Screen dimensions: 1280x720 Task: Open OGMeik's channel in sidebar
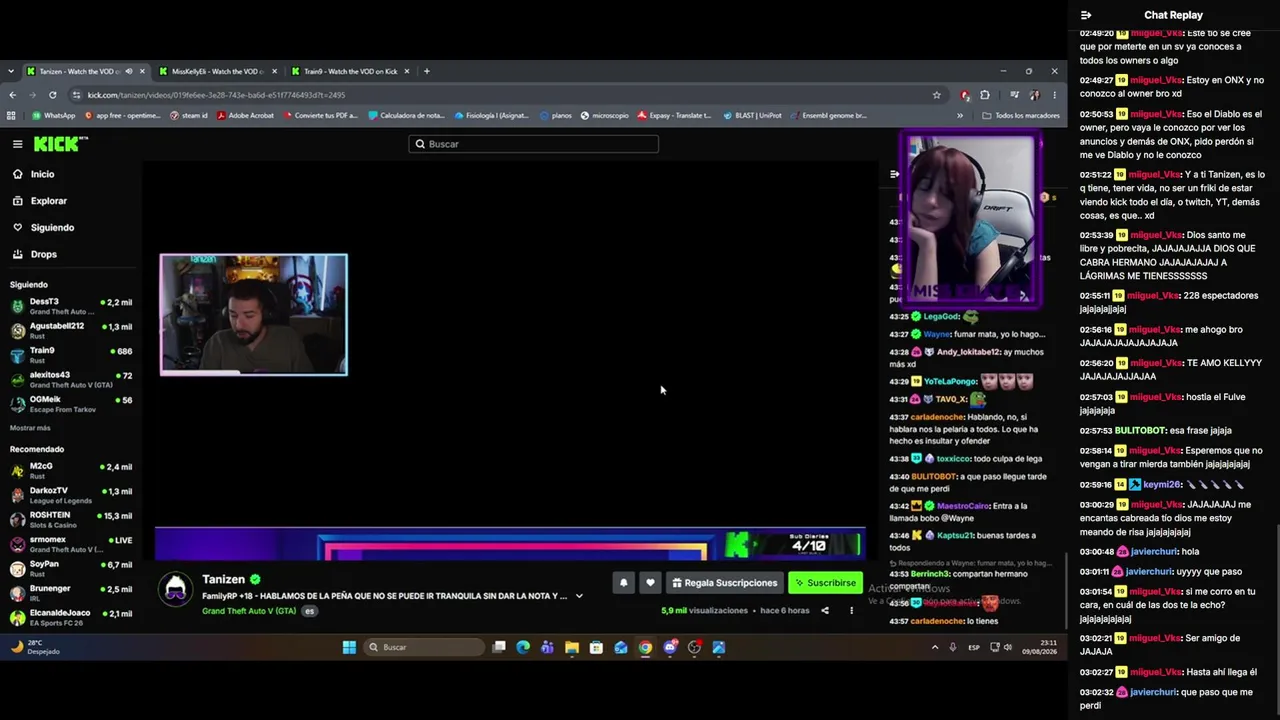coord(70,404)
